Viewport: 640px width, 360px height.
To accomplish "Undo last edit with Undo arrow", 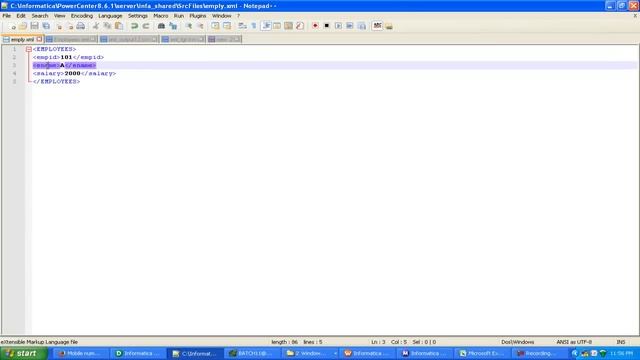I will [134, 26].
